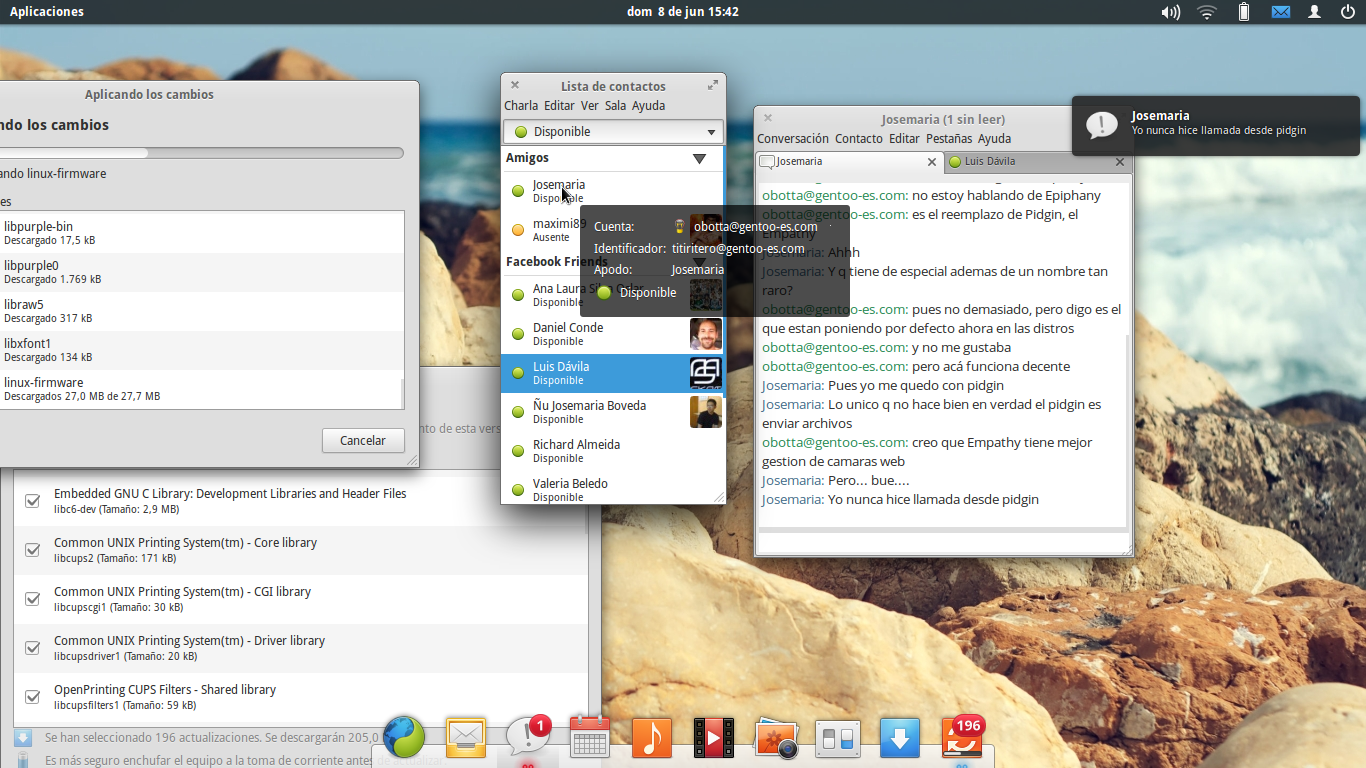The width and height of the screenshot is (1366, 768).
Task: Open the Aplicaciones menu
Action: click(47, 12)
